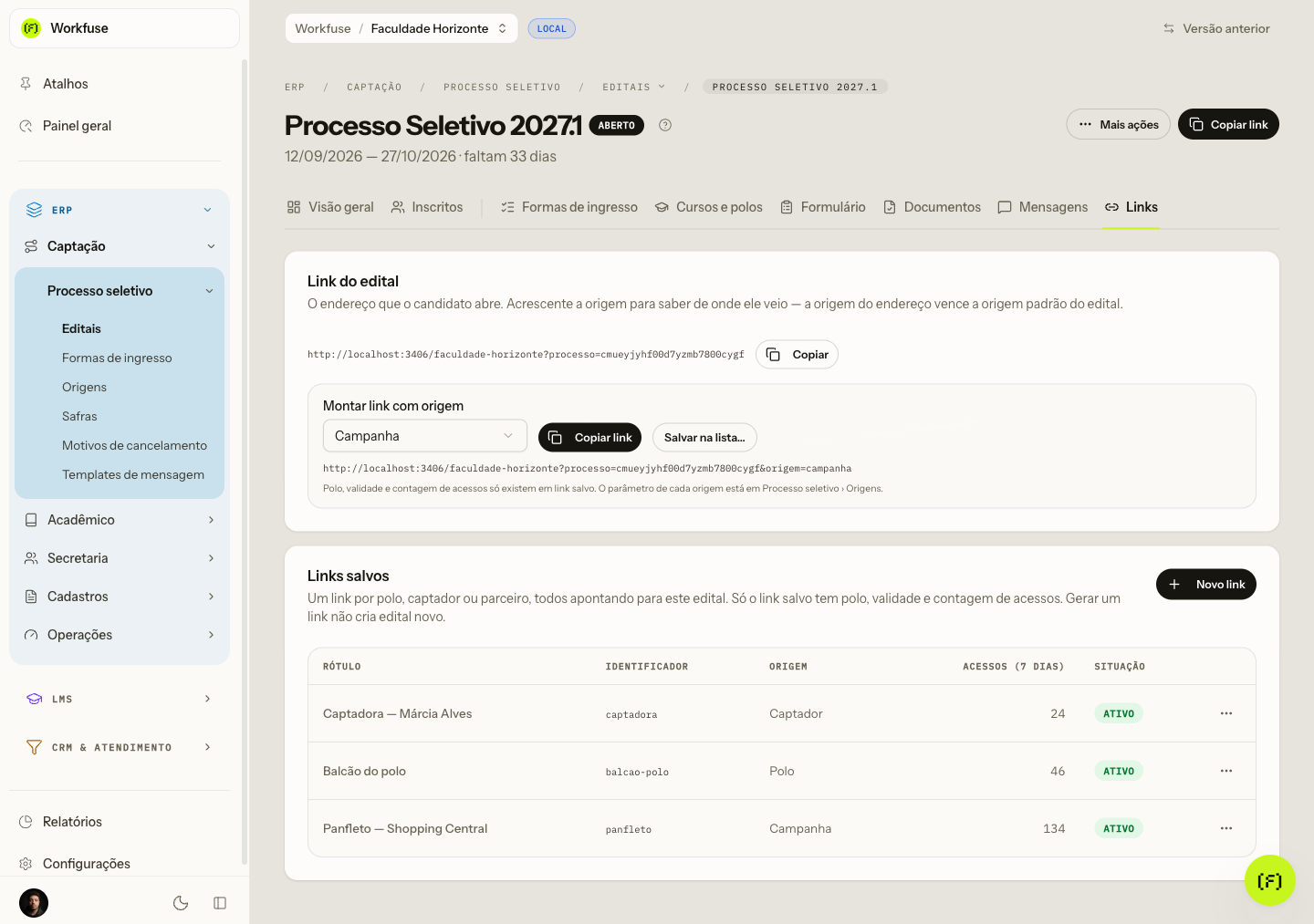Viewport: 1314px width, 924px height.
Task: Open user avatar profile
Action: (x=34, y=903)
